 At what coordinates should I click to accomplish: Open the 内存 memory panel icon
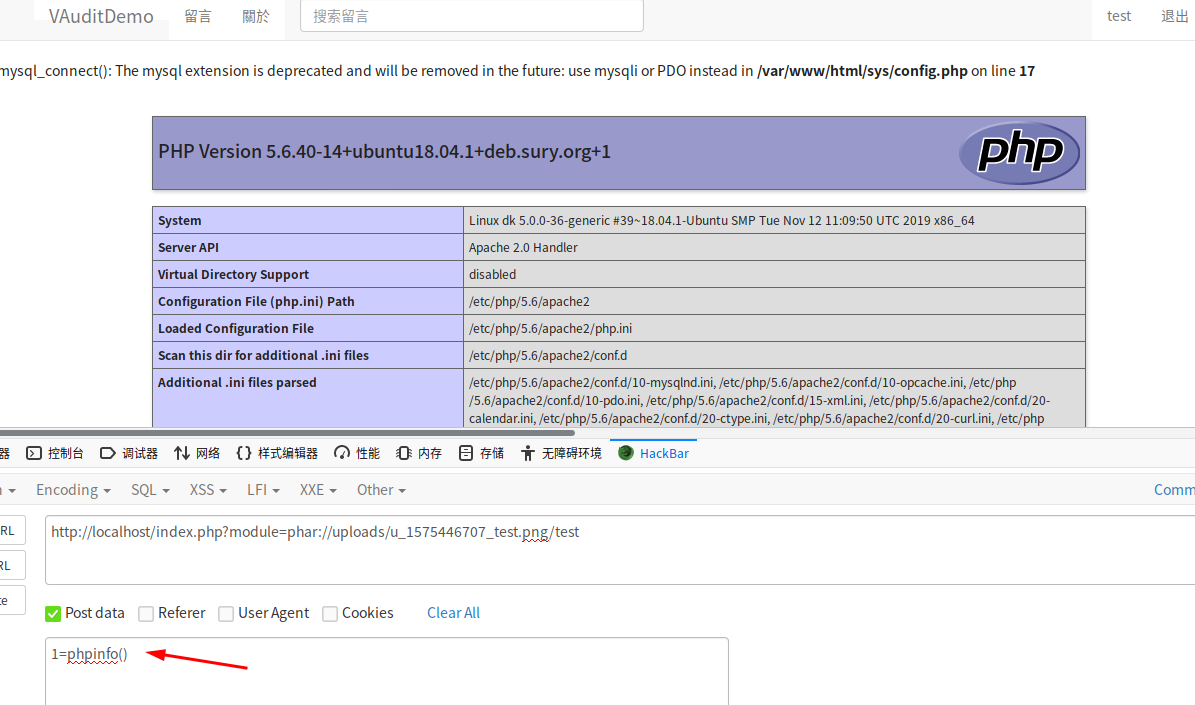(404, 453)
